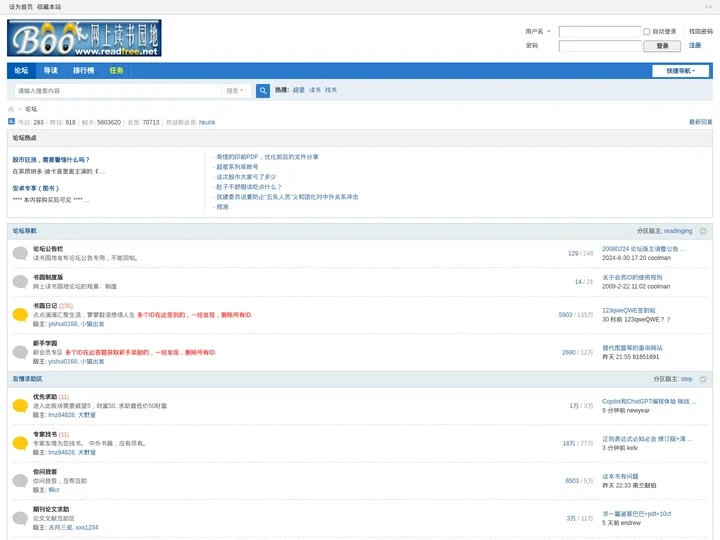Open the 用户名 login type dropdown
The height and width of the screenshot is (540, 720).
click(538, 31)
